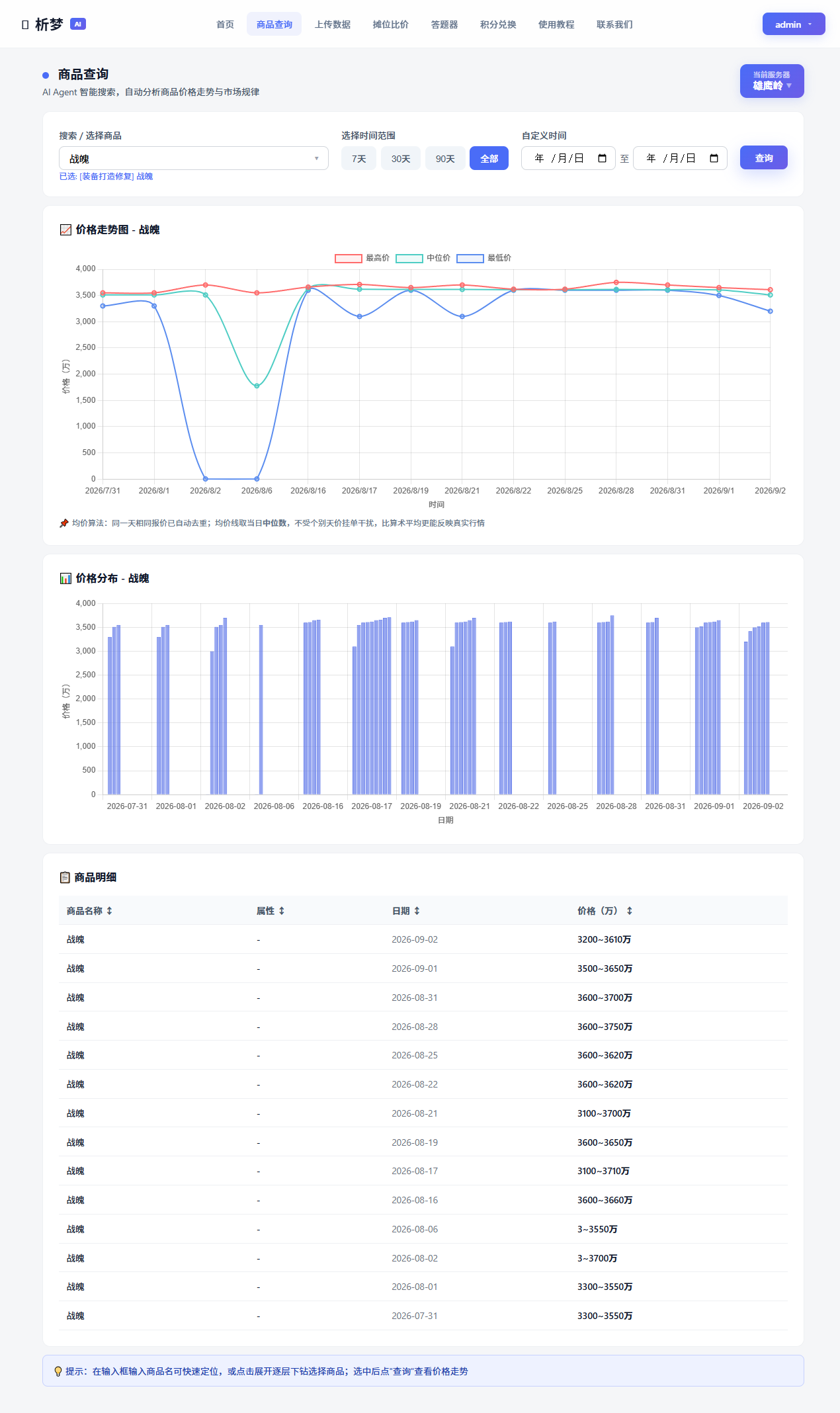
Task: Sort table by 日期 column arrow
Action: pos(417,911)
